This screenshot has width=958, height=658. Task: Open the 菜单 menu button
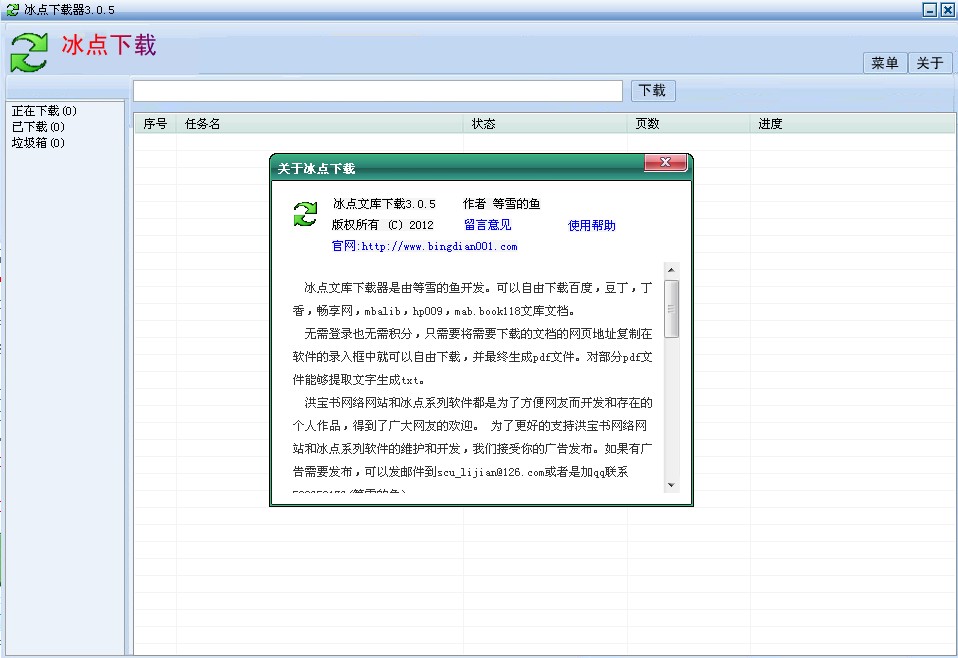884,63
